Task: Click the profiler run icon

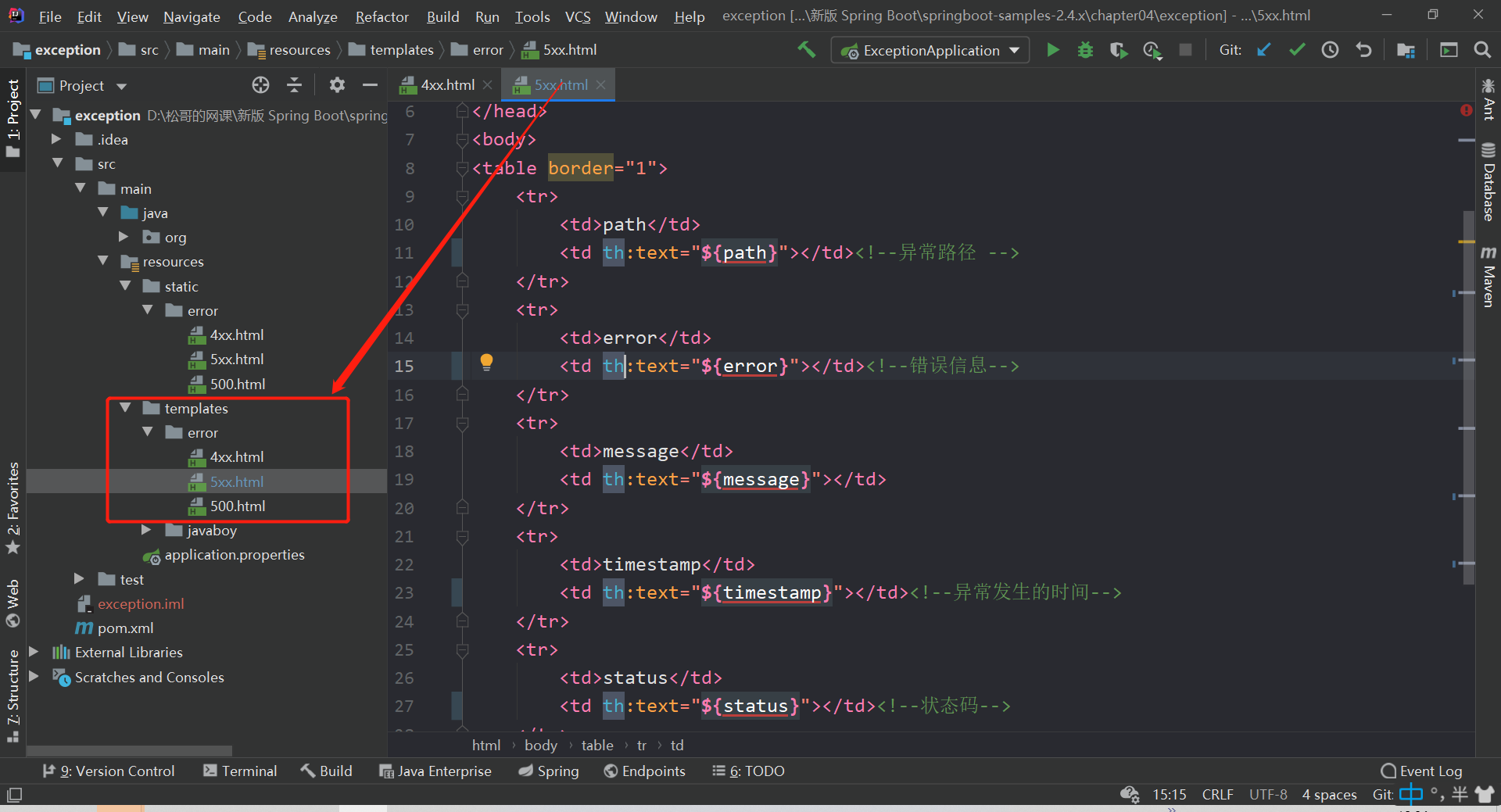Action: (x=1152, y=50)
